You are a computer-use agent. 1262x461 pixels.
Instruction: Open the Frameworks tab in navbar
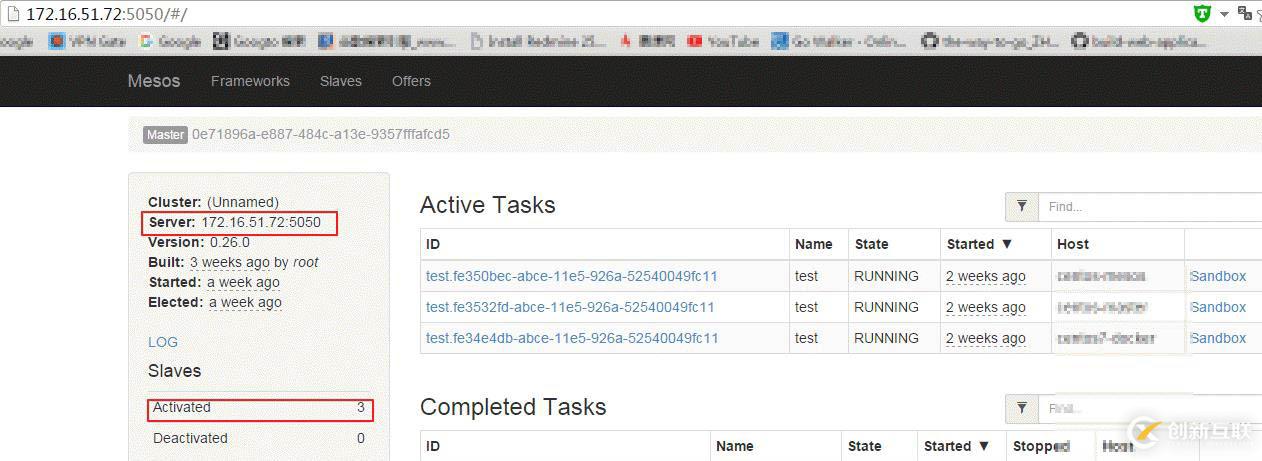[x=250, y=81]
